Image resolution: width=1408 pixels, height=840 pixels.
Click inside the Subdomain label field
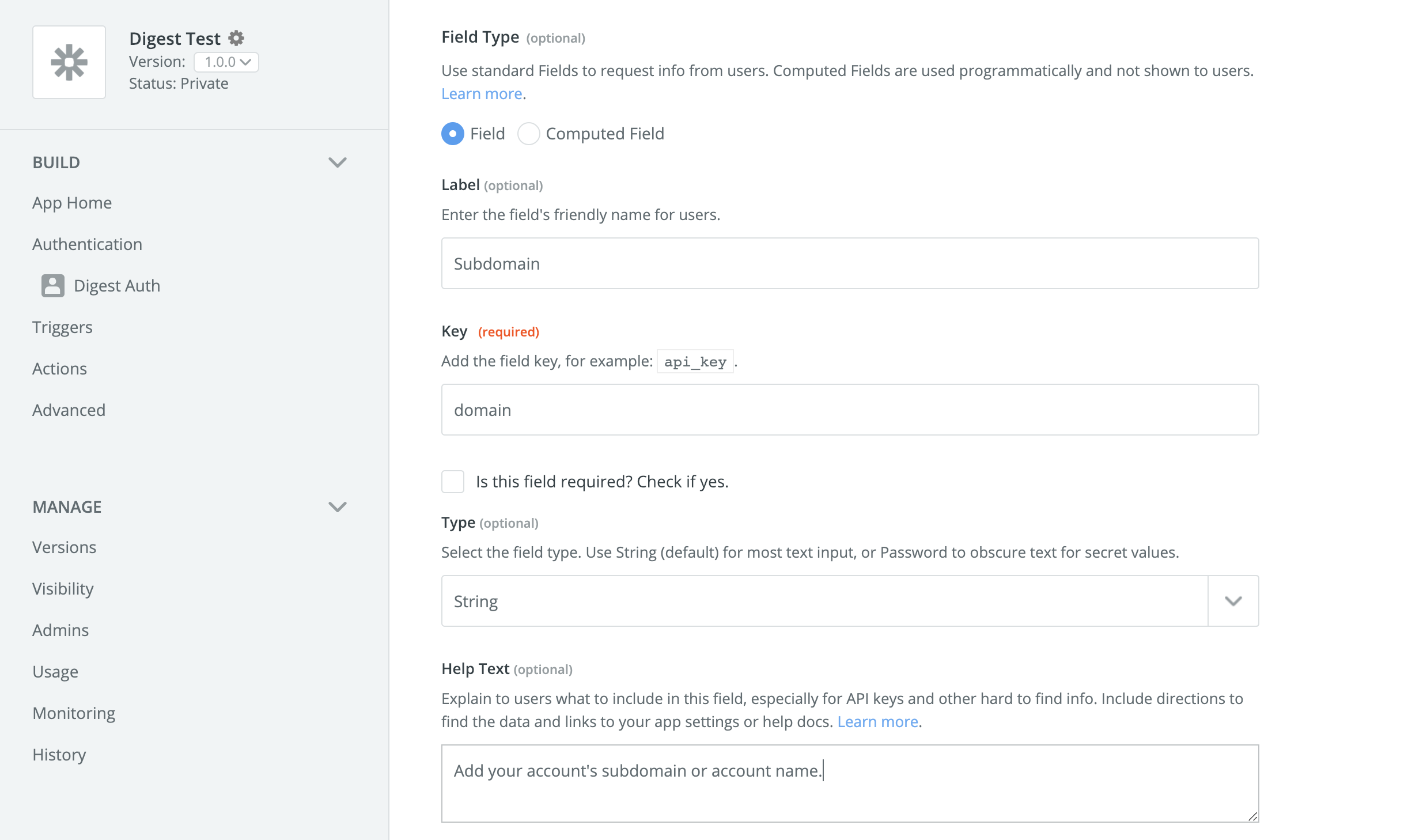849,263
